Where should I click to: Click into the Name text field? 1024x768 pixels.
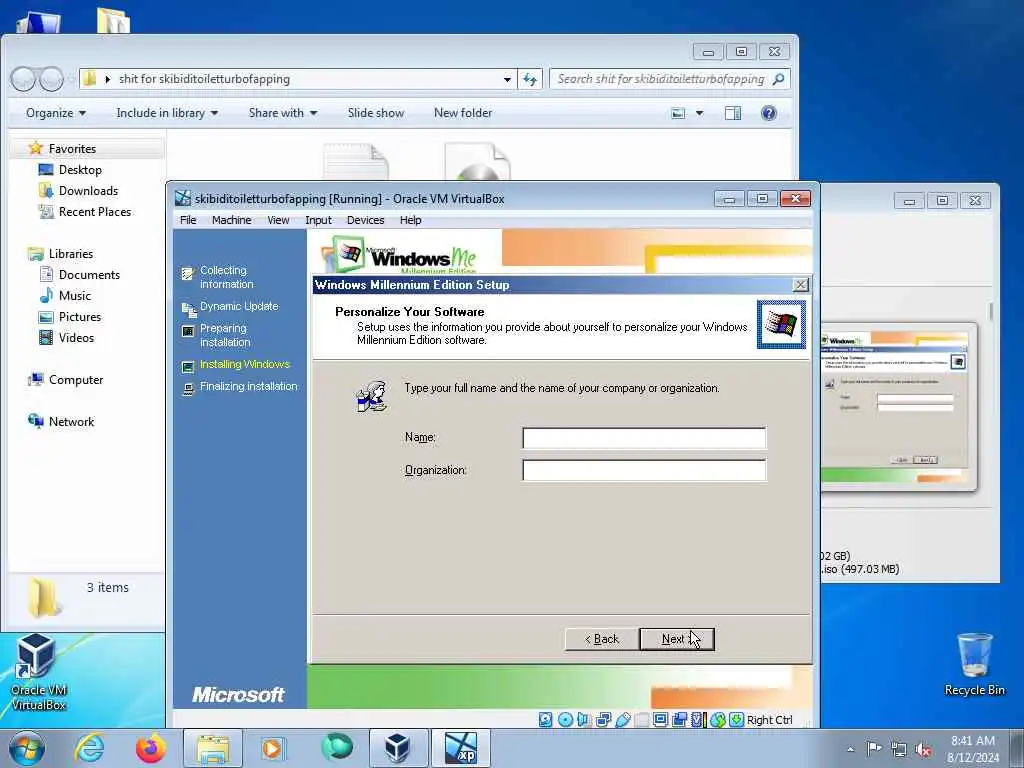(x=644, y=438)
